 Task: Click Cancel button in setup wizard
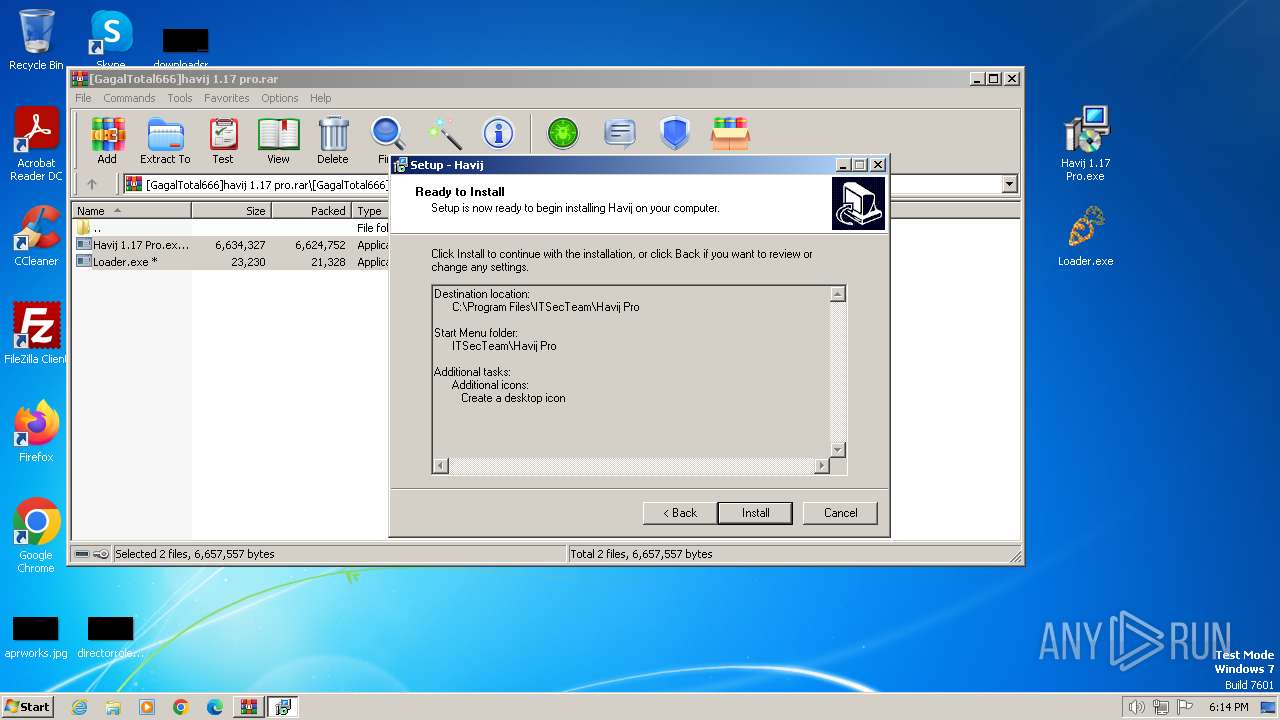coord(840,513)
